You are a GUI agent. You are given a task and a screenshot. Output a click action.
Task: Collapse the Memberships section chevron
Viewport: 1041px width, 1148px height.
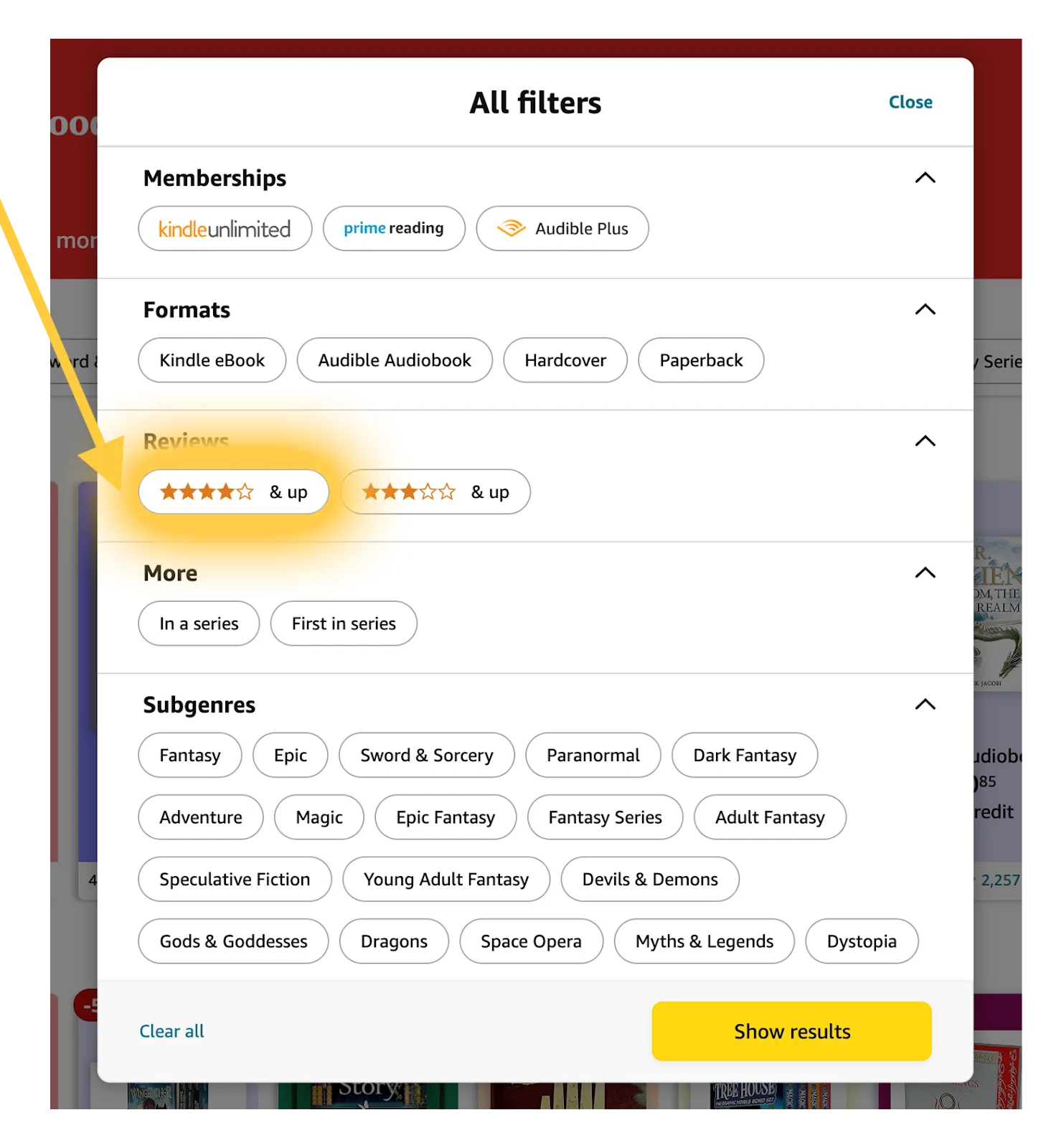point(925,178)
